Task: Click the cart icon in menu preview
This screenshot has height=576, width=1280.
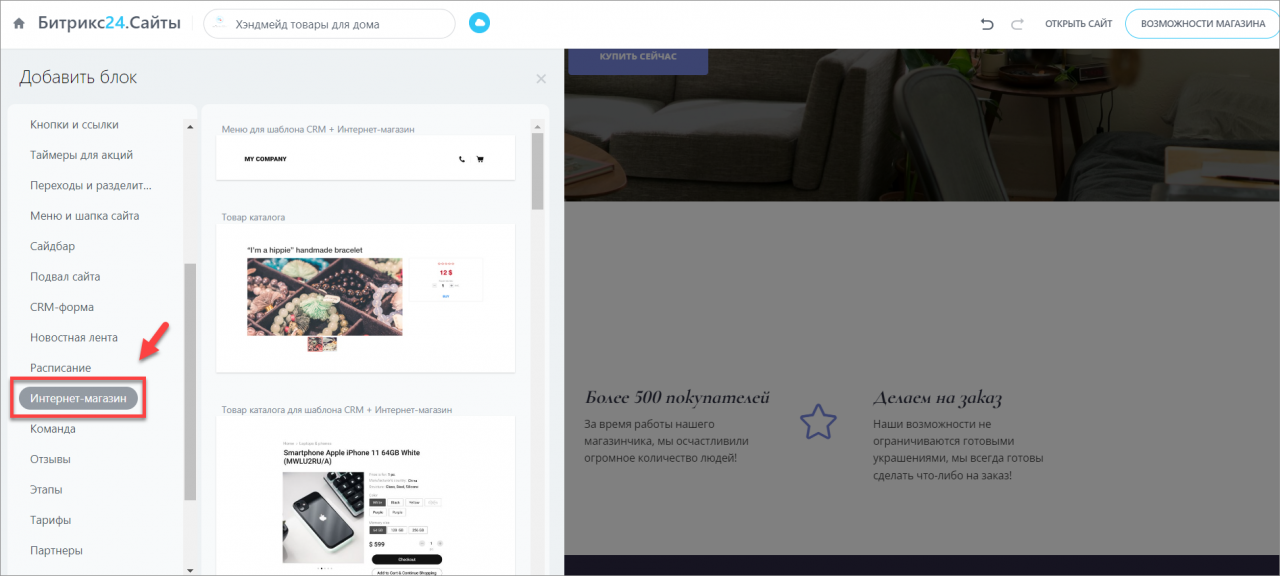Action: pyautogui.click(x=480, y=159)
